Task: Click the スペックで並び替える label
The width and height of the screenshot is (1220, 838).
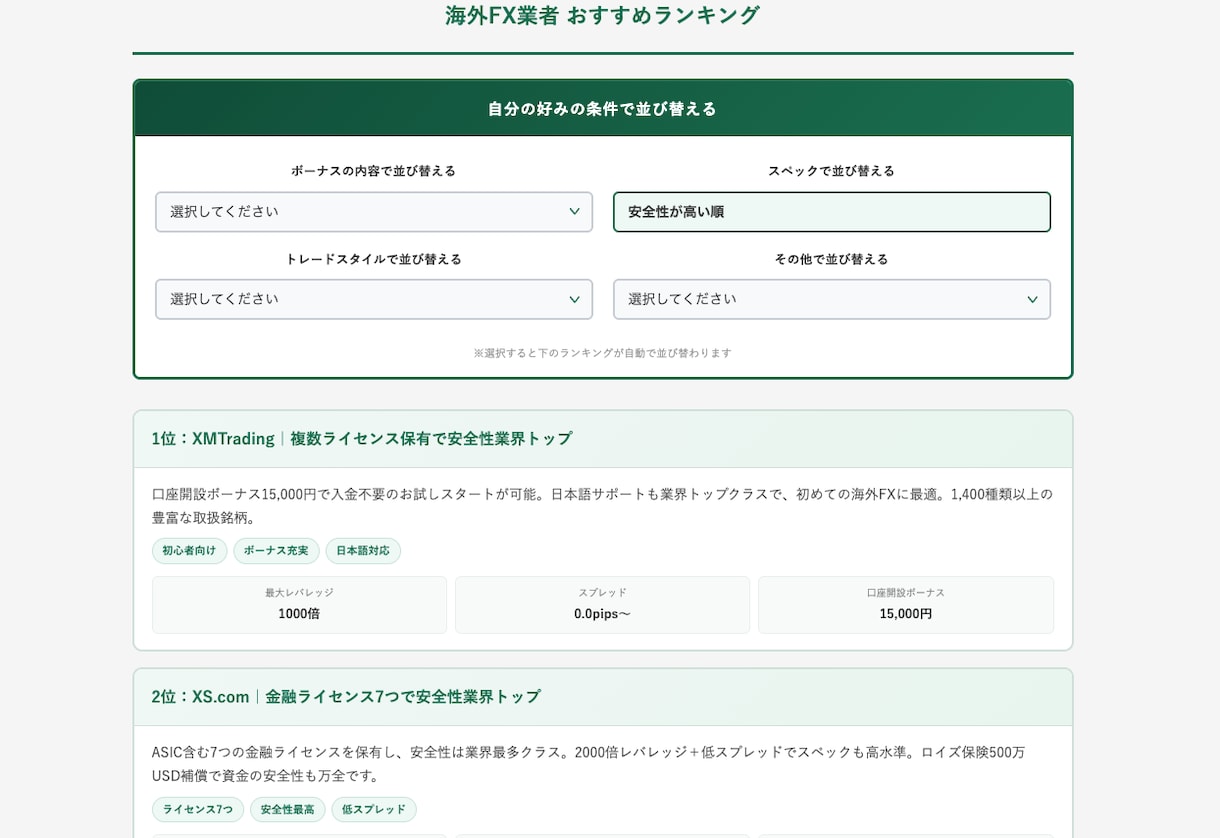Action: tap(832, 171)
